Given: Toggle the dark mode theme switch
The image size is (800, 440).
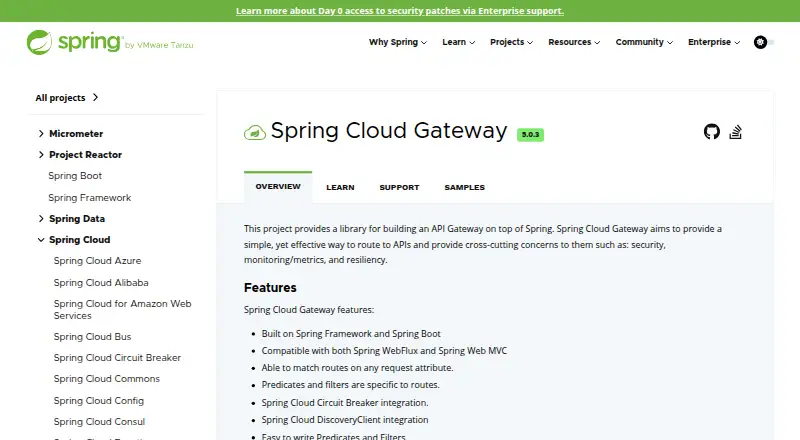Looking at the screenshot, I should pyautogui.click(x=763, y=42).
